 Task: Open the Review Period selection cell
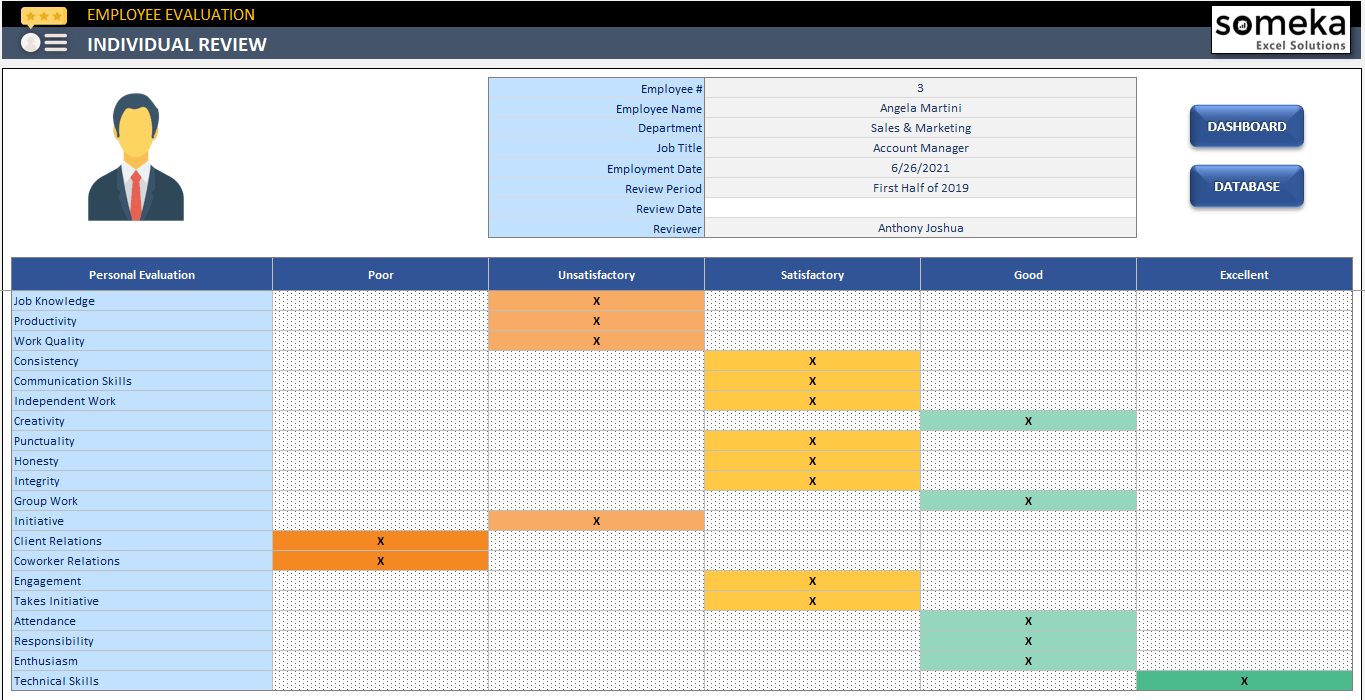(x=920, y=188)
